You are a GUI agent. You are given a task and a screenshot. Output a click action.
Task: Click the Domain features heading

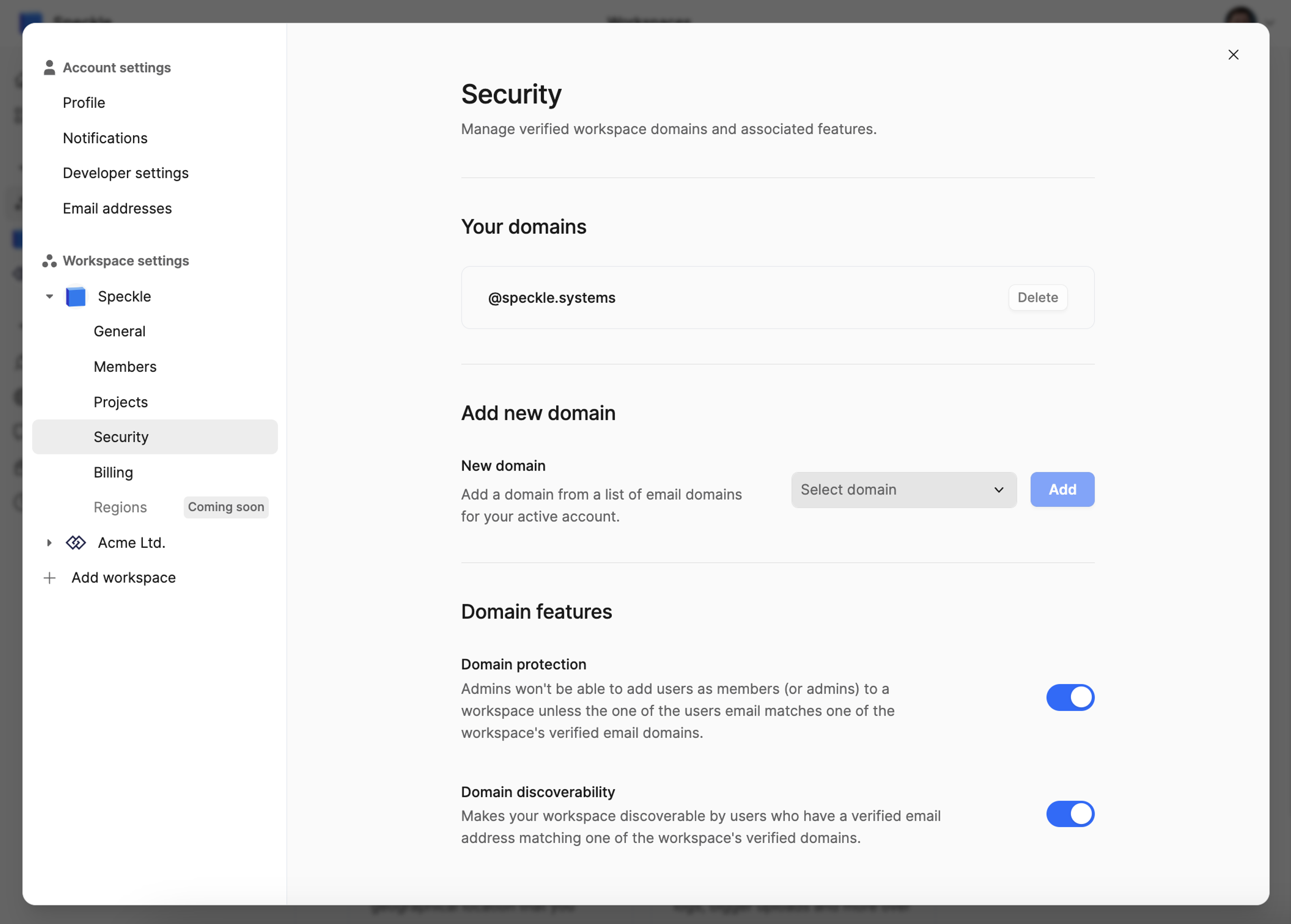tap(537, 612)
